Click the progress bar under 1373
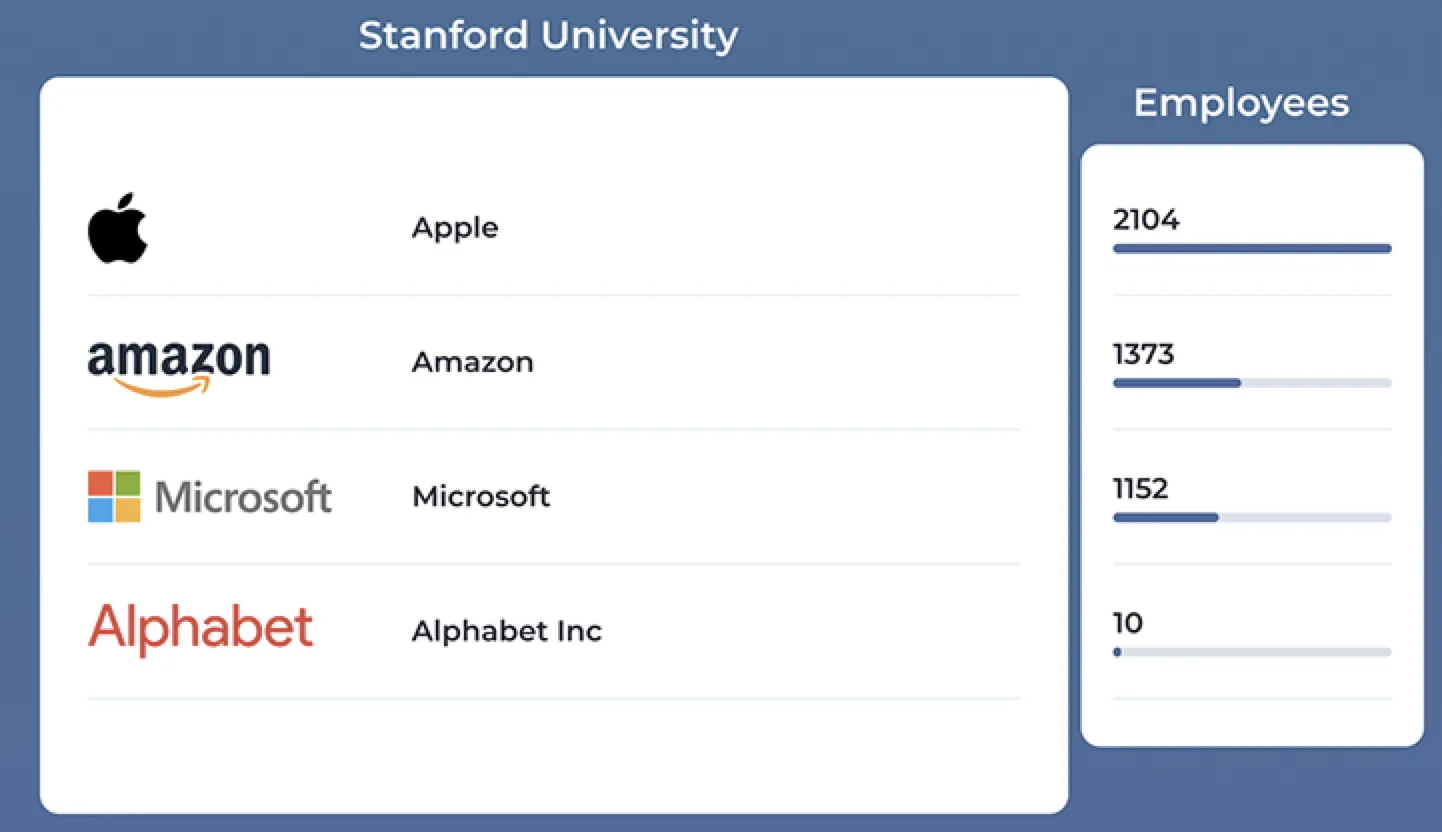1442x832 pixels. click(x=1251, y=383)
